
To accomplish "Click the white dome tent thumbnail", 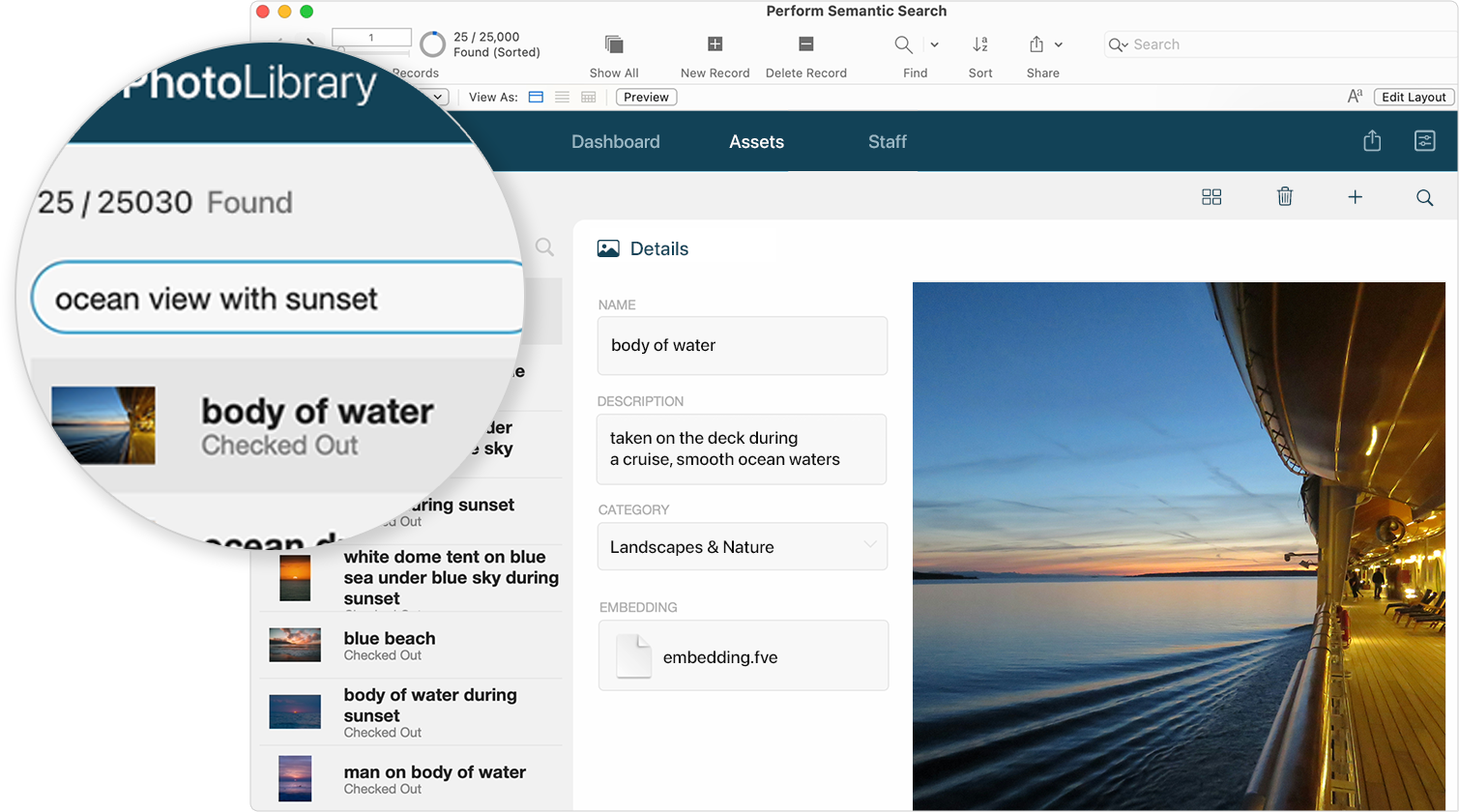I will [295, 578].
